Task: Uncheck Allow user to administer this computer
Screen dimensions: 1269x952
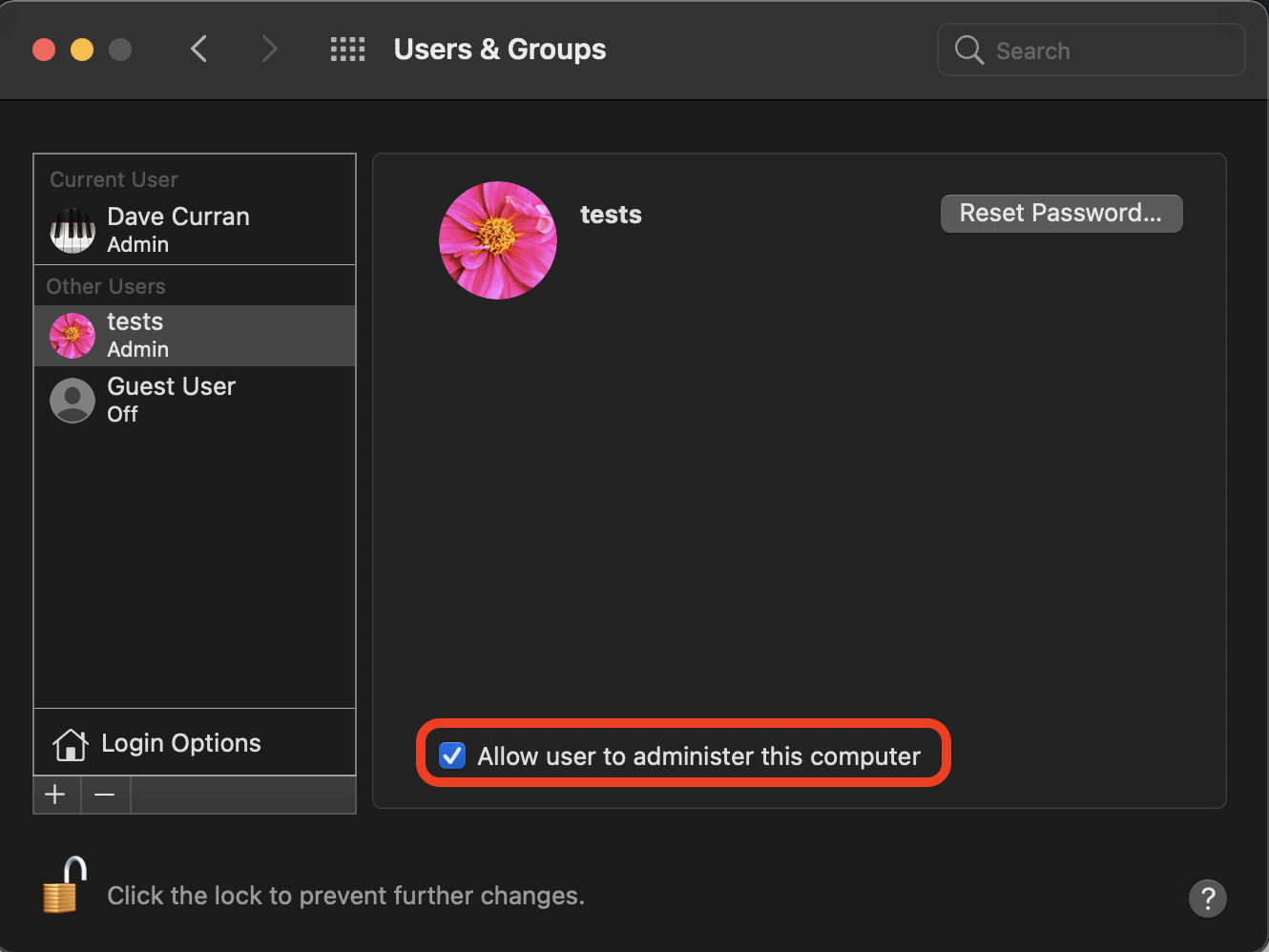Action: point(452,755)
